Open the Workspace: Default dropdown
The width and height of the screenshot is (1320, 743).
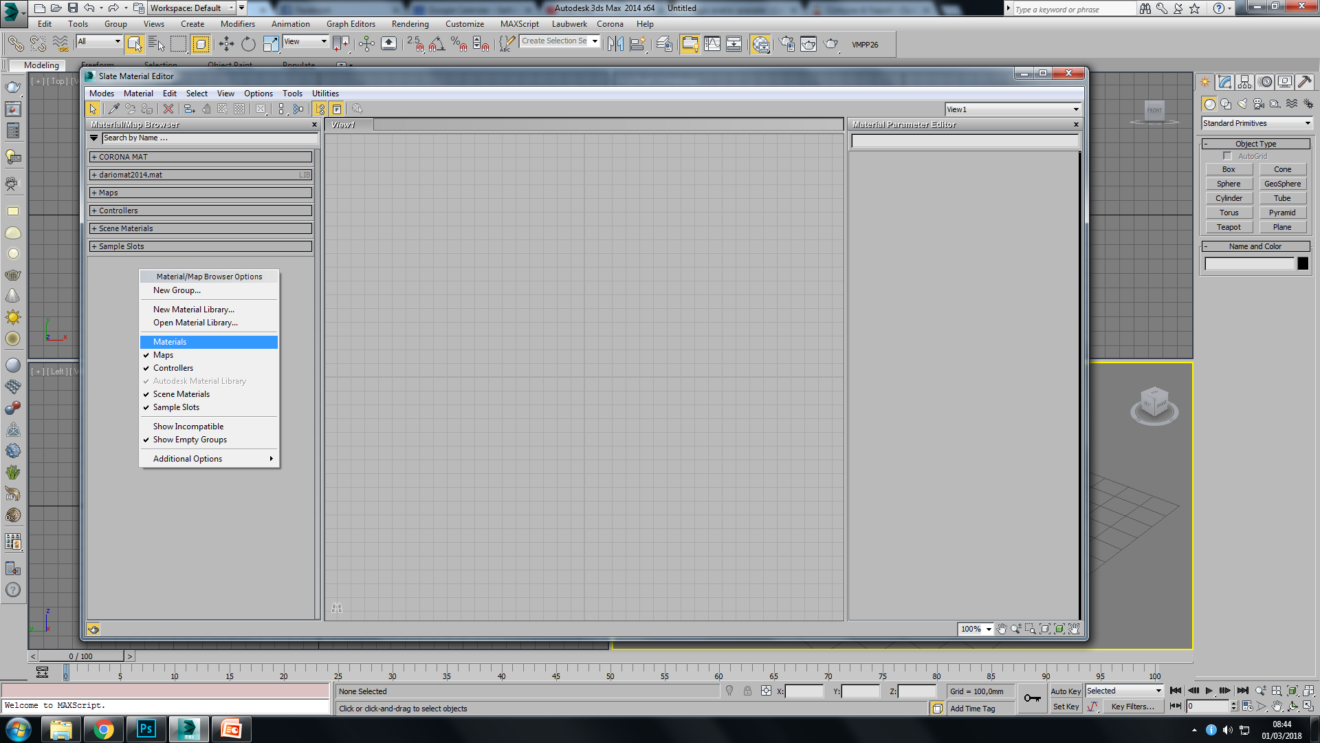pos(192,8)
